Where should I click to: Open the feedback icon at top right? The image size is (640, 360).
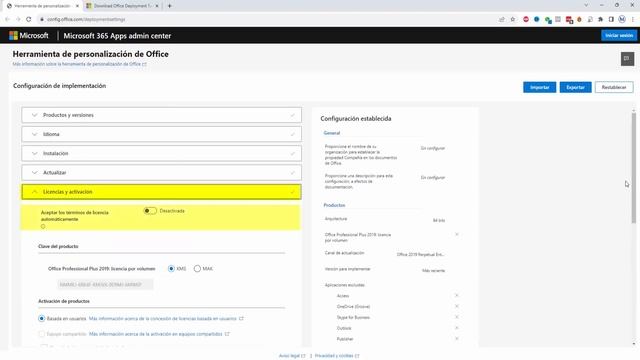point(627,59)
